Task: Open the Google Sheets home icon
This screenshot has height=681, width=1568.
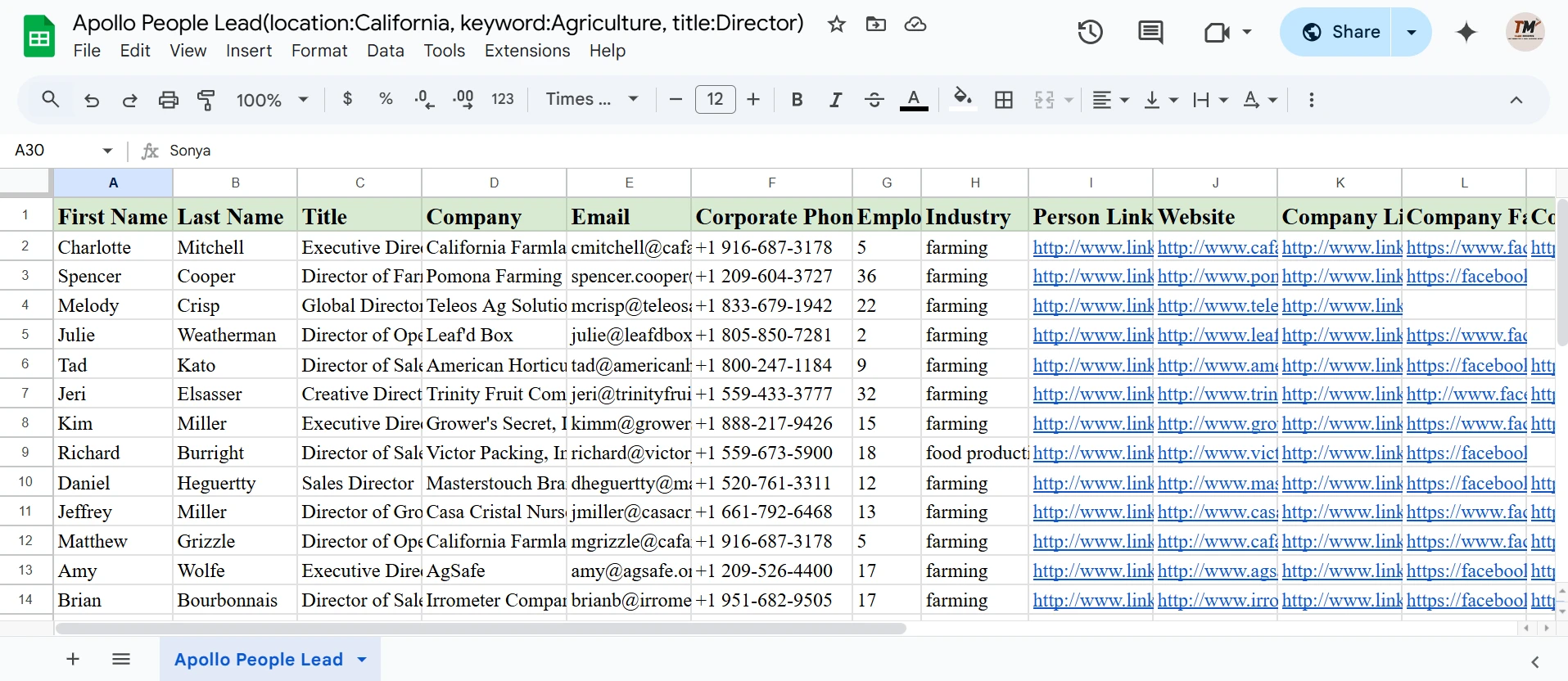Action: point(38,37)
